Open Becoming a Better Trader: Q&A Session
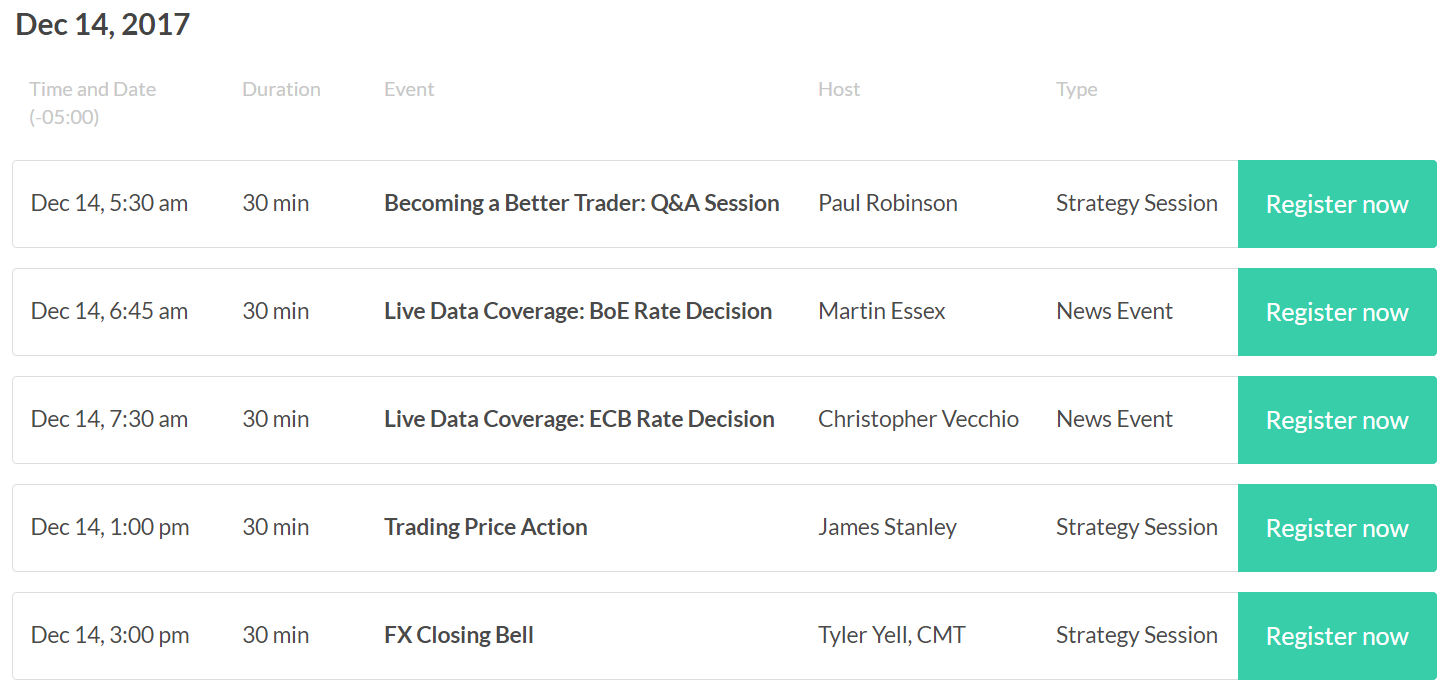This screenshot has width=1449, height=690. [x=582, y=203]
